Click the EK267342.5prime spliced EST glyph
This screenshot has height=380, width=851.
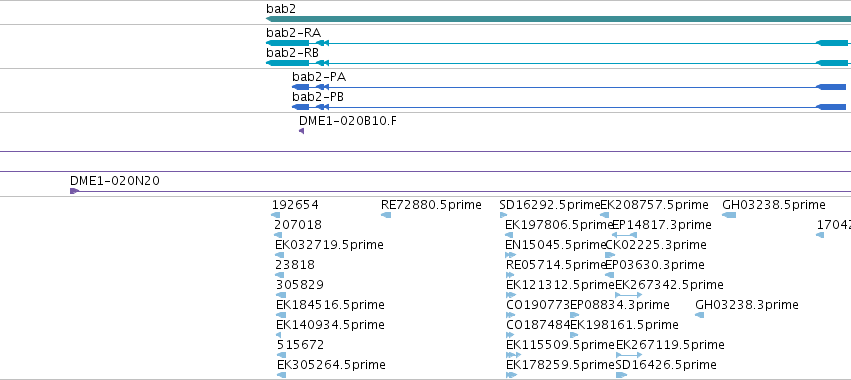pyautogui.click(x=628, y=295)
